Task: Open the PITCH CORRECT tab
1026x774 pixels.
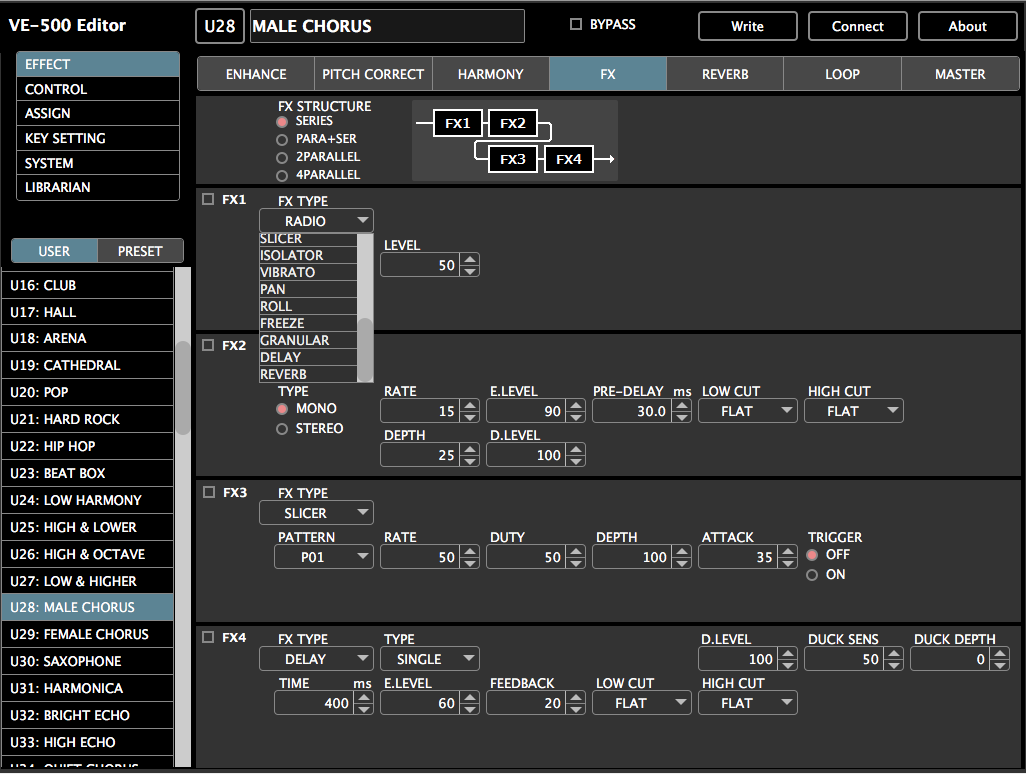Action: [x=372, y=73]
